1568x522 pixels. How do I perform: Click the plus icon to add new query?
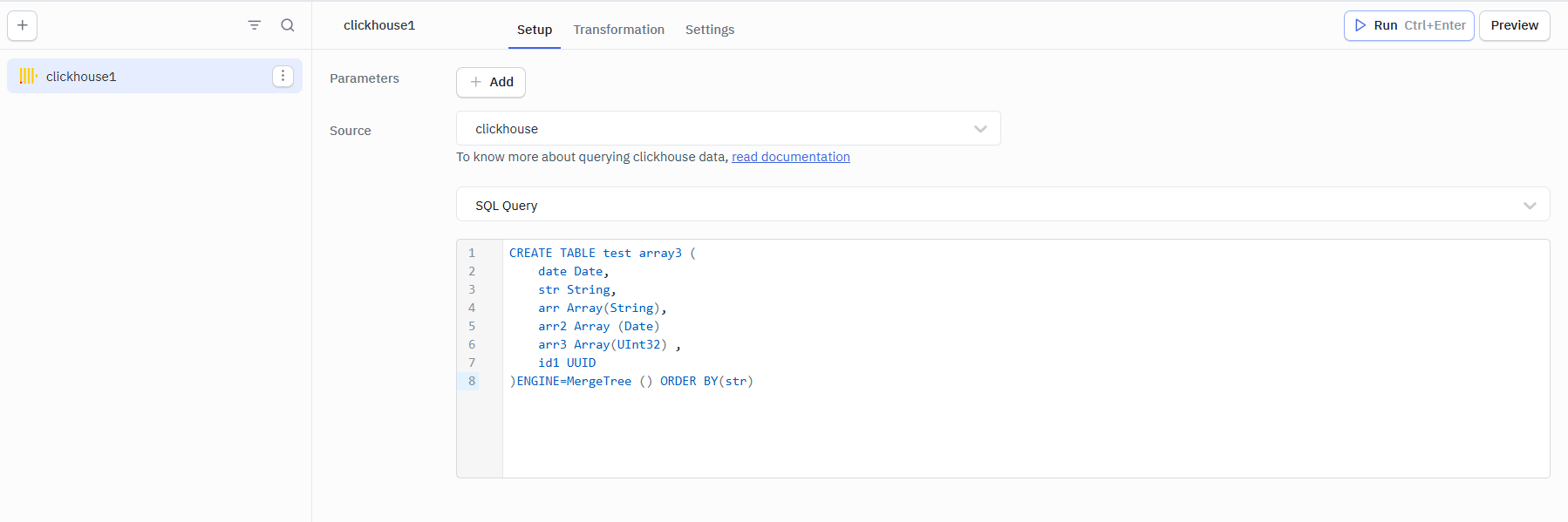pyautogui.click(x=23, y=25)
